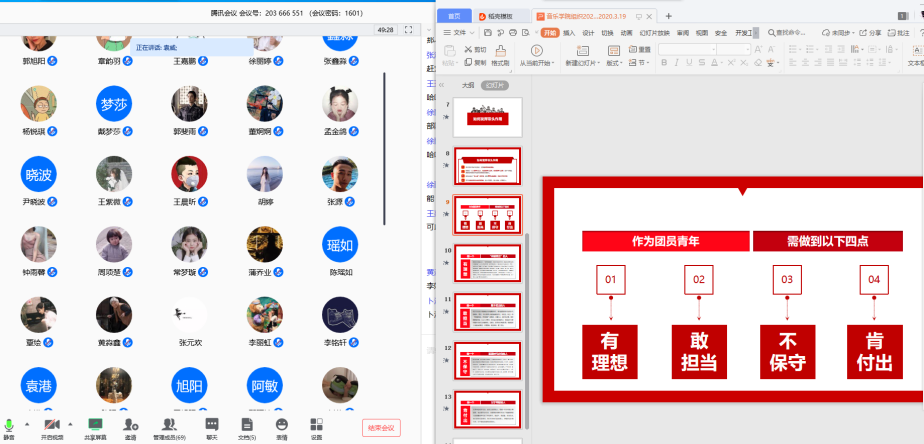
Task: Turn on video camera (开启视频)
Action: pos(51,425)
